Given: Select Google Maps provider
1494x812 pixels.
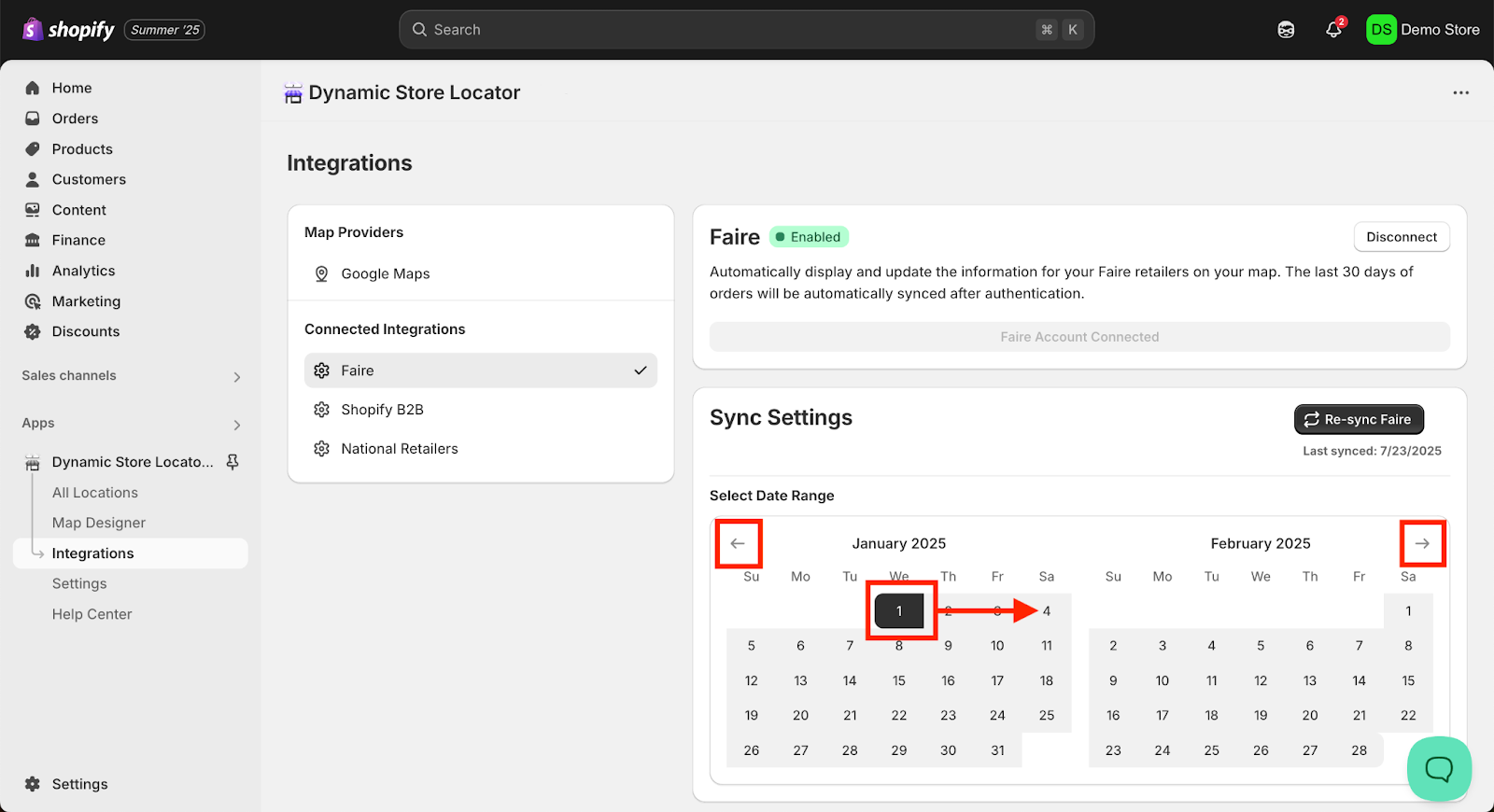Looking at the screenshot, I should point(481,273).
